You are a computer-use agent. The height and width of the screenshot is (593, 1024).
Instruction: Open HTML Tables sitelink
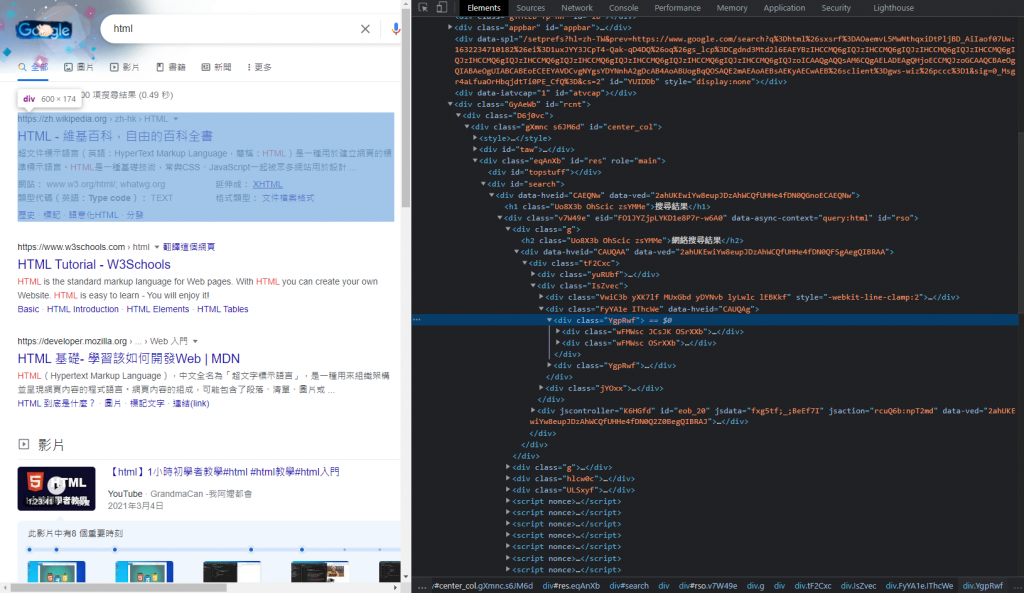tap(223, 309)
